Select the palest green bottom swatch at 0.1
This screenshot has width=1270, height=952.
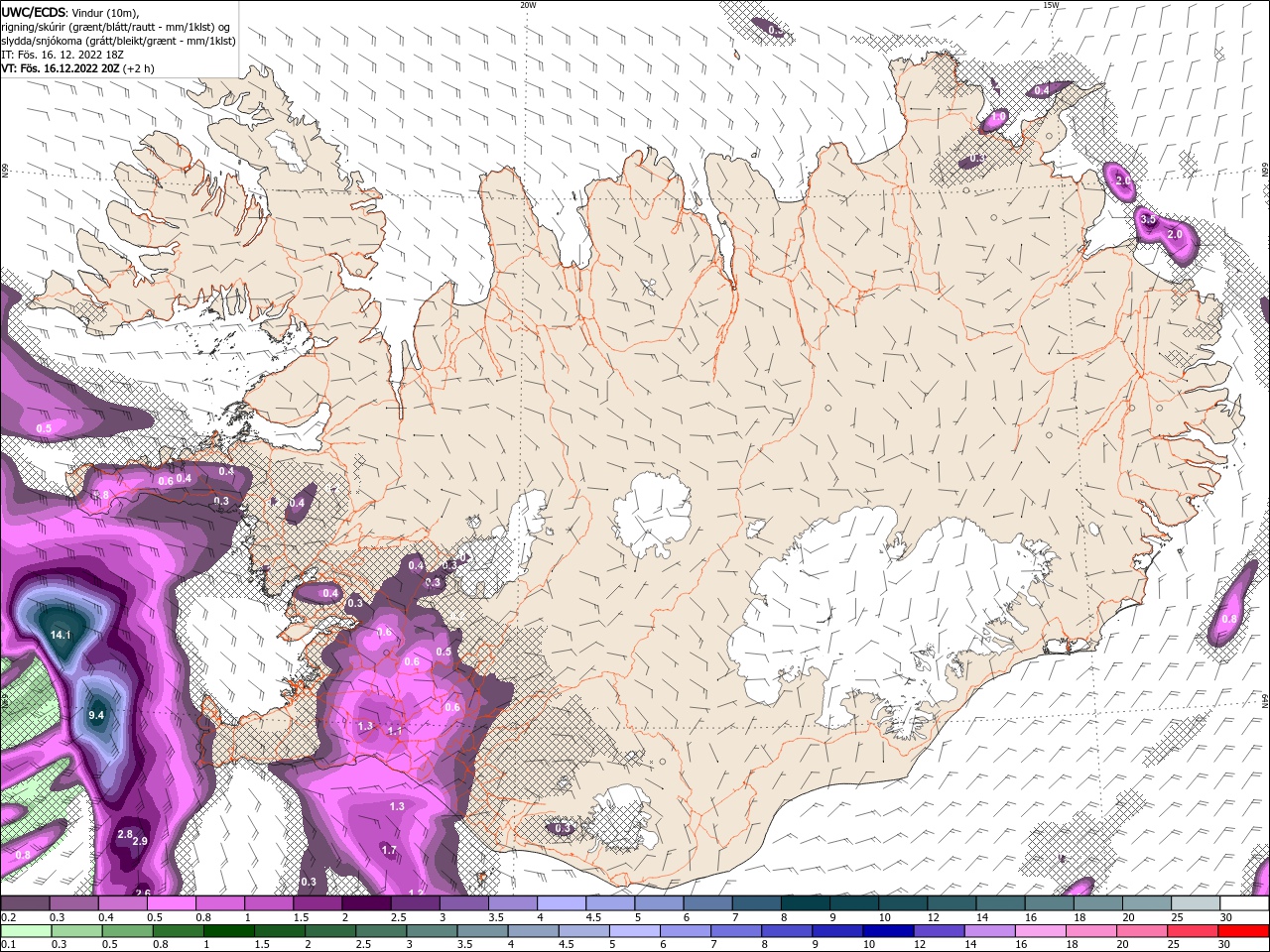26,931
